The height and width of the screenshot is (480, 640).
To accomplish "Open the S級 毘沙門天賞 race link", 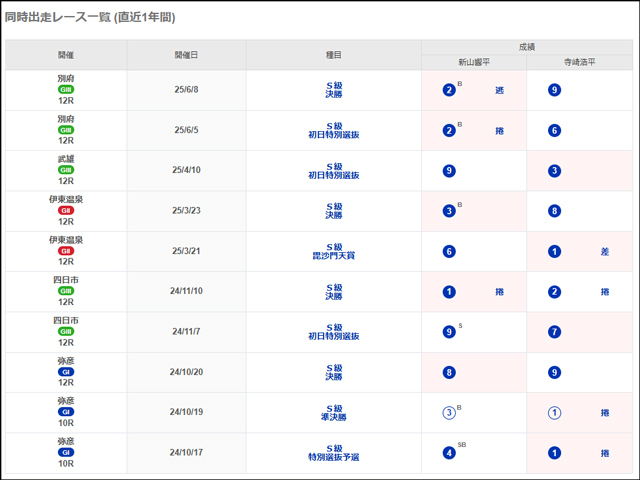I will click(335, 251).
